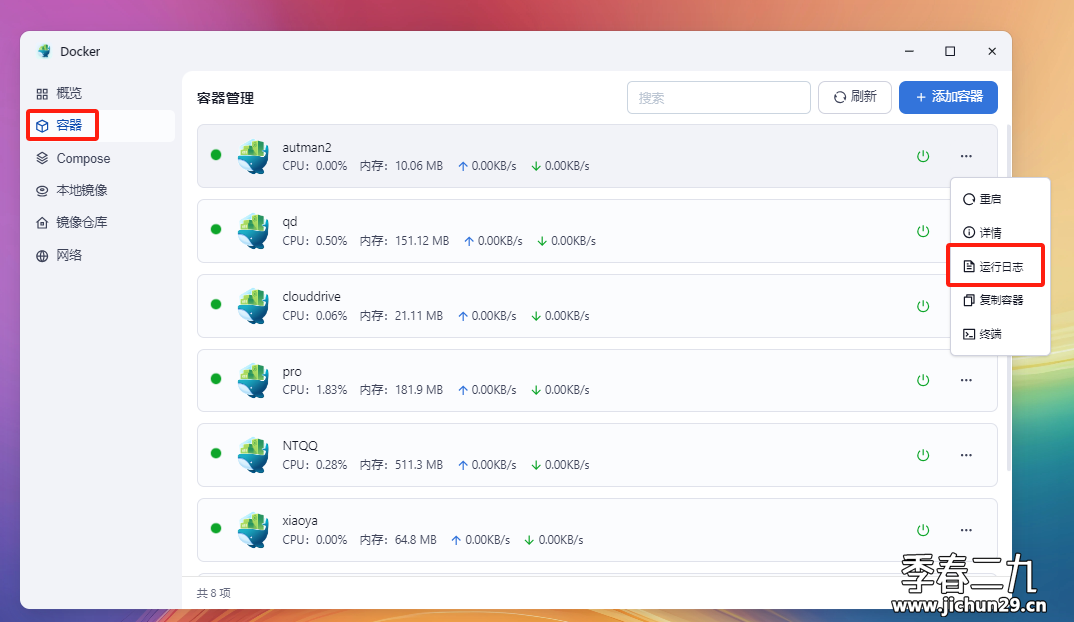Click the 刷新 refresh button

point(854,97)
